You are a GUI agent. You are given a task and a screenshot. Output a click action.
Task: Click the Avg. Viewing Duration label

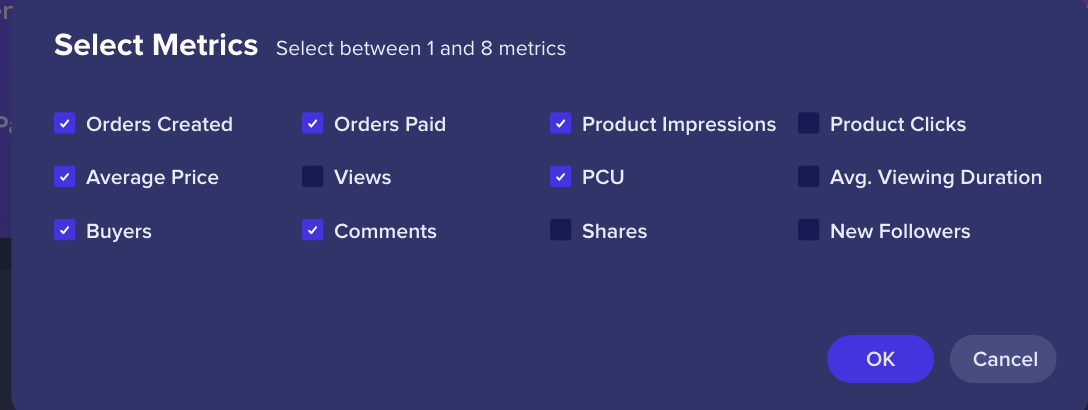click(x=936, y=178)
